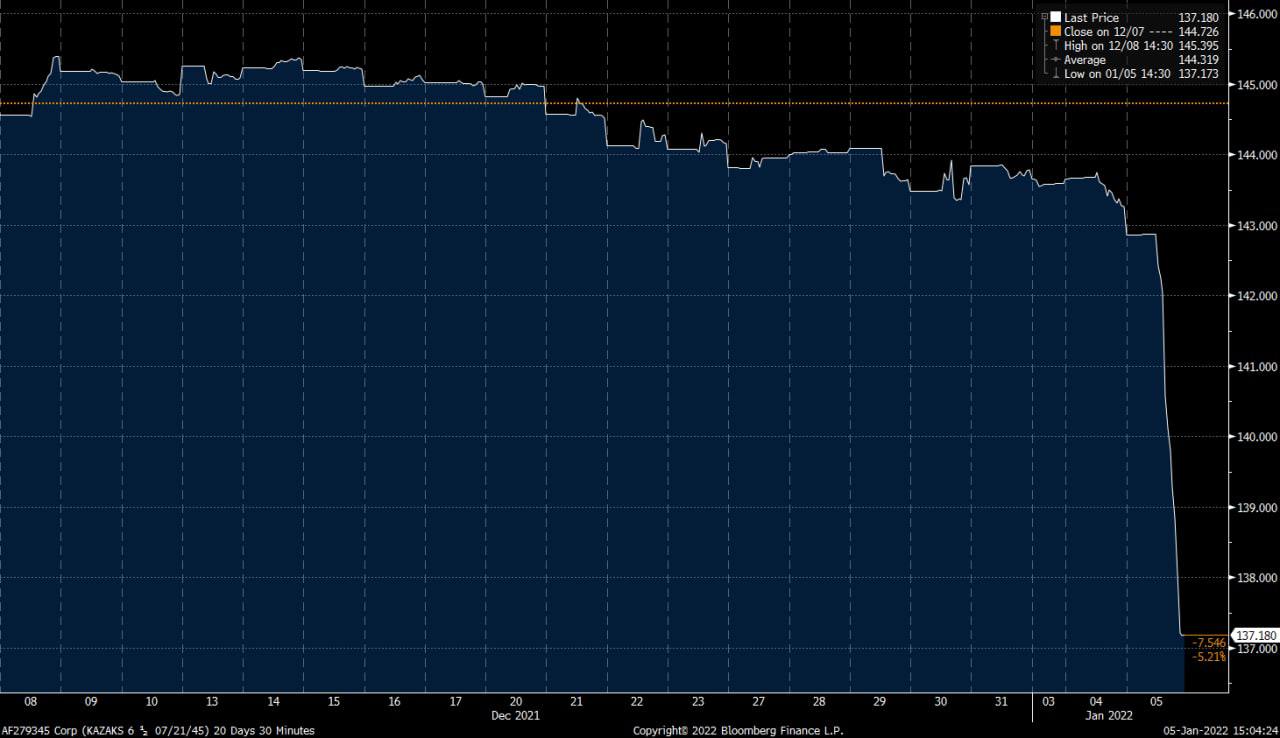Click the -5.21% percent change tag
This screenshot has width=1280, height=738.
click(x=1209, y=656)
